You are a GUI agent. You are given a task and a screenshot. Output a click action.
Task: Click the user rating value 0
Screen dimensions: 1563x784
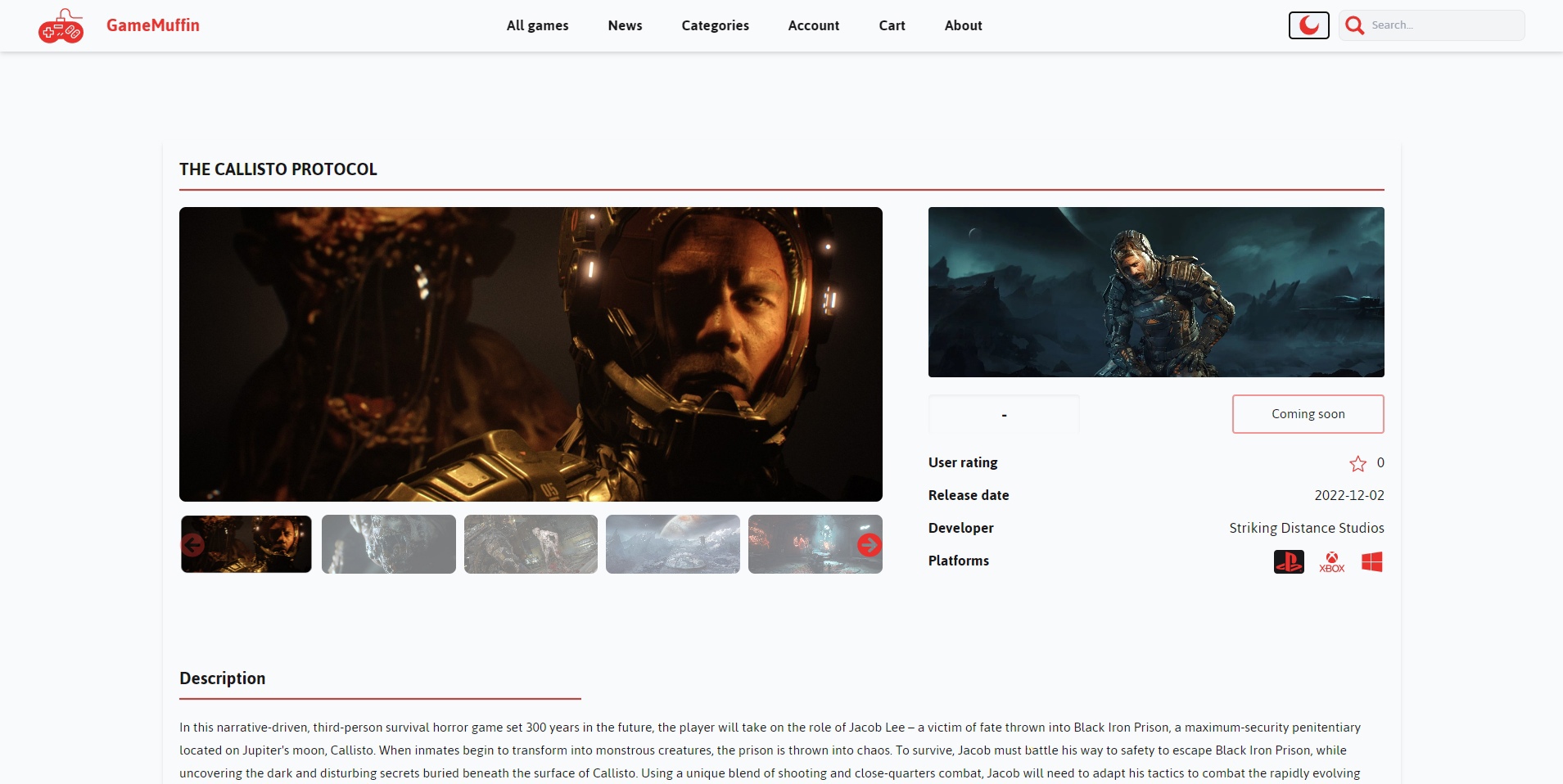(x=1380, y=462)
